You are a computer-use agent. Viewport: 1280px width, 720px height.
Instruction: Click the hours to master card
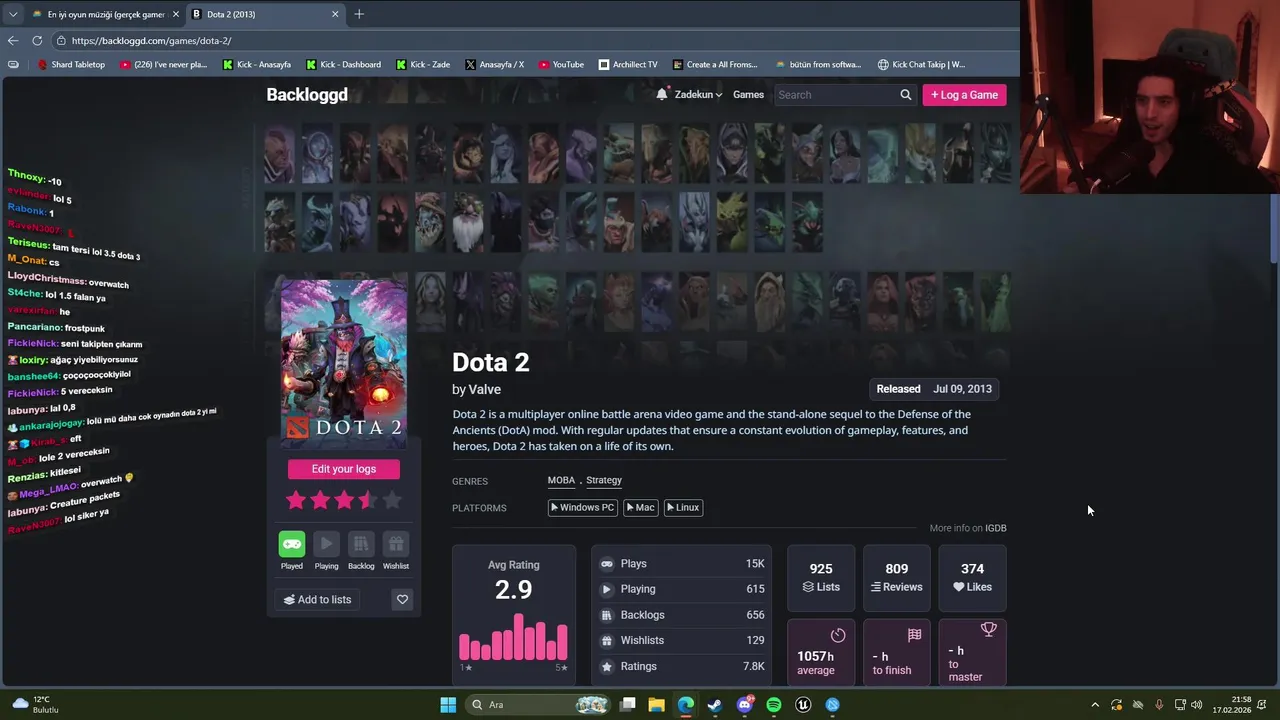[972, 652]
